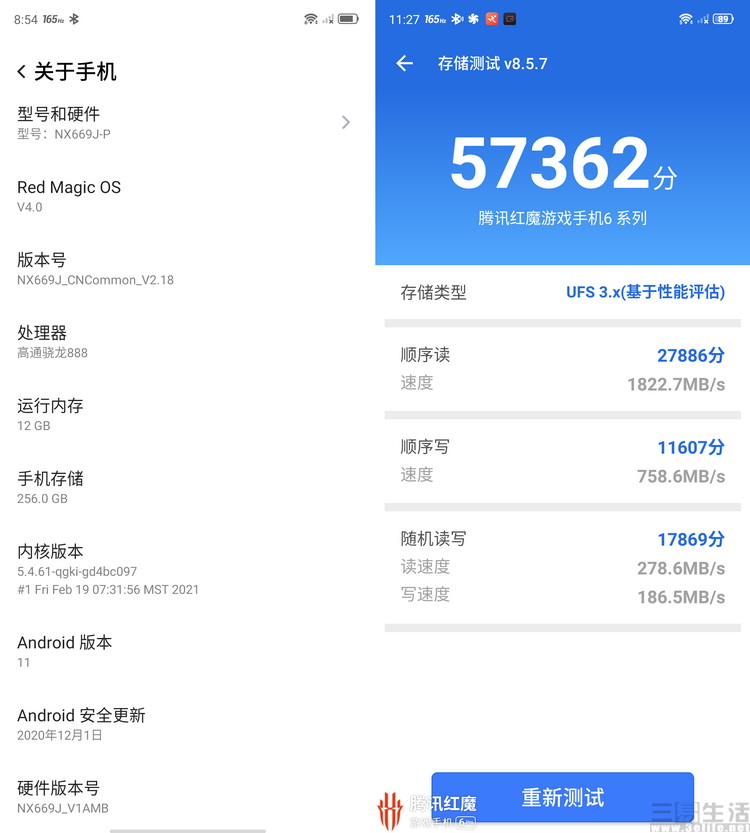
Task: Tap the battery 89 indicator in right status bar
Action: coord(723,19)
